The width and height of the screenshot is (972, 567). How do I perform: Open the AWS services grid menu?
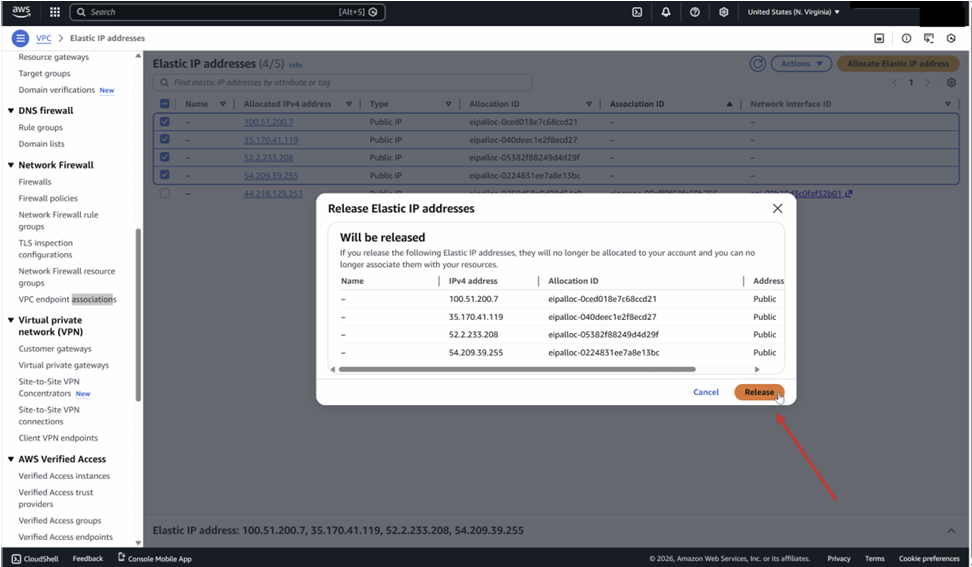pyautogui.click(x=54, y=12)
